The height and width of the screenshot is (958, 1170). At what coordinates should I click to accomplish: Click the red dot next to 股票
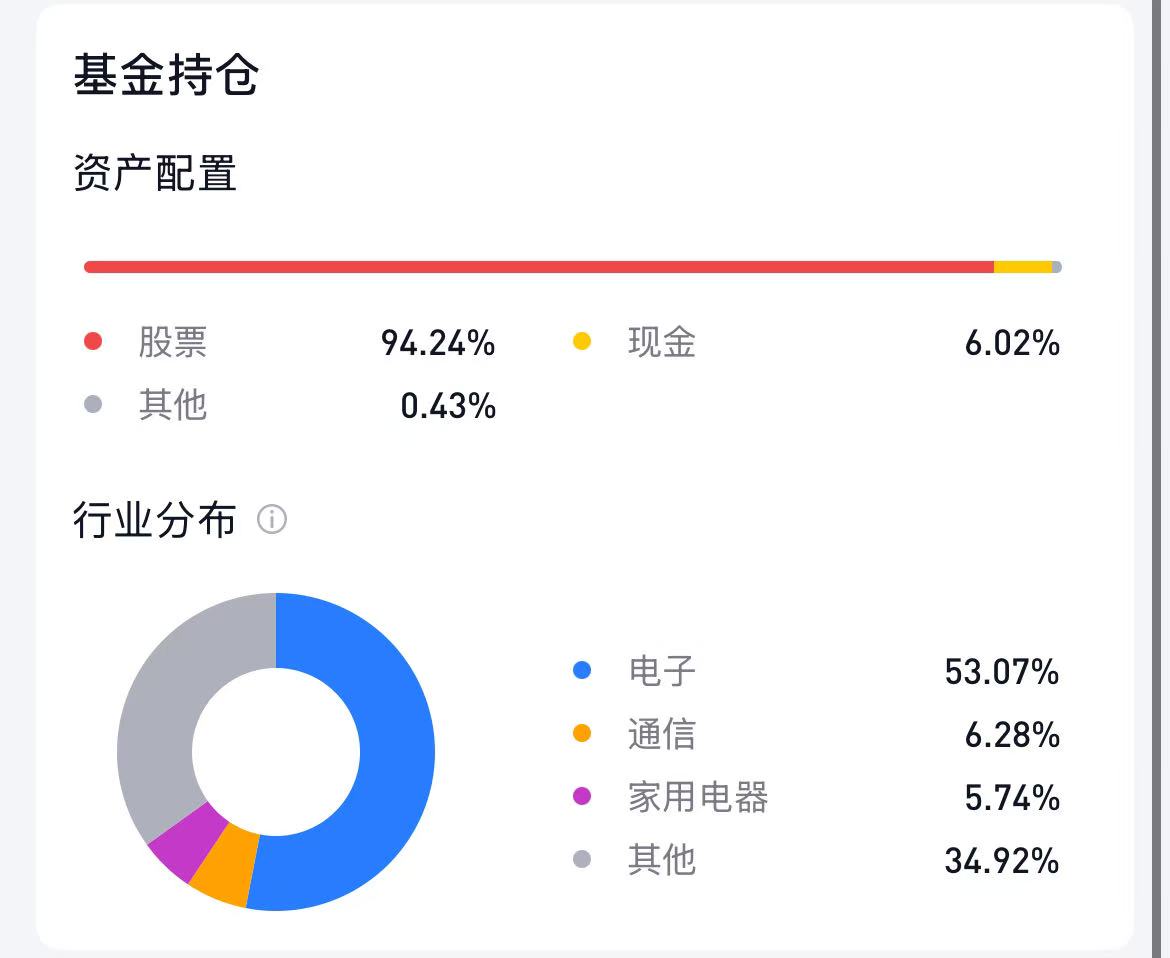click(x=93, y=342)
